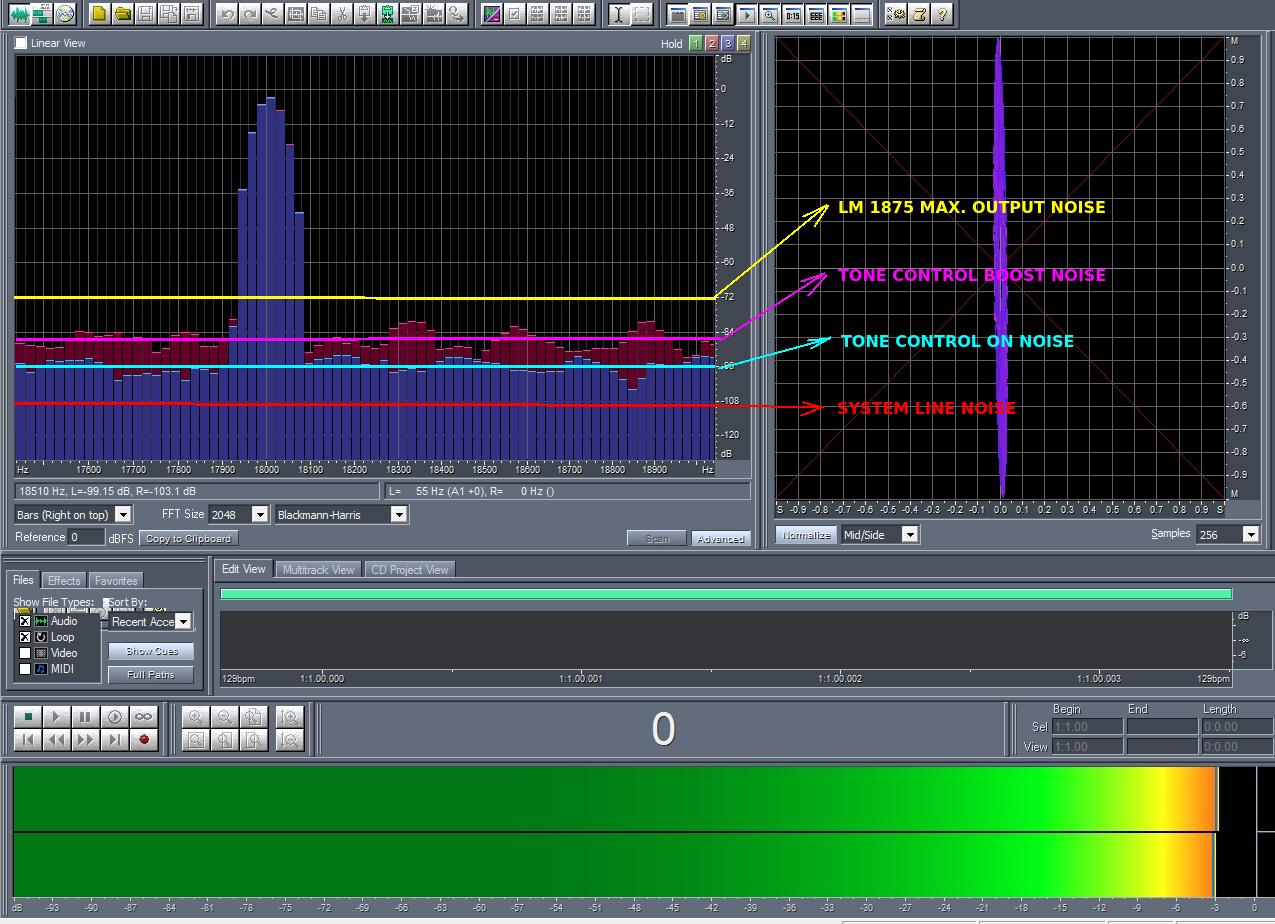This screenshot has height=924, width=1275.
Task: Click the Rewind transport button
Action: coord(57,739)
